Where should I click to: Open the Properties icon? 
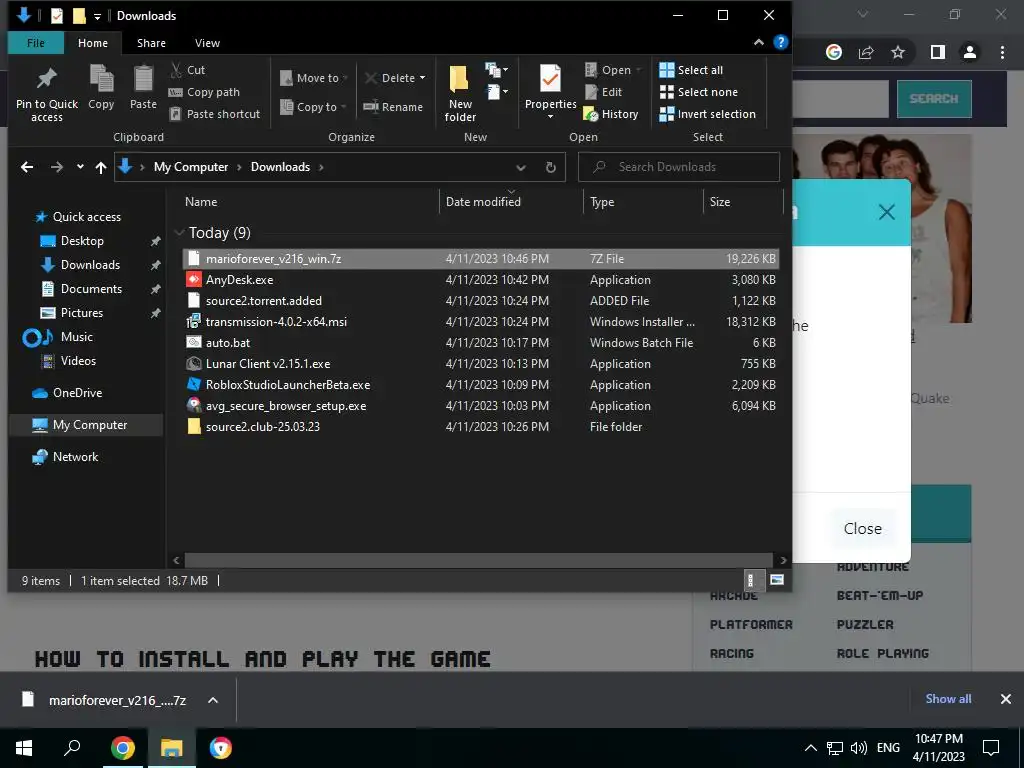click(x=550, y=80)
